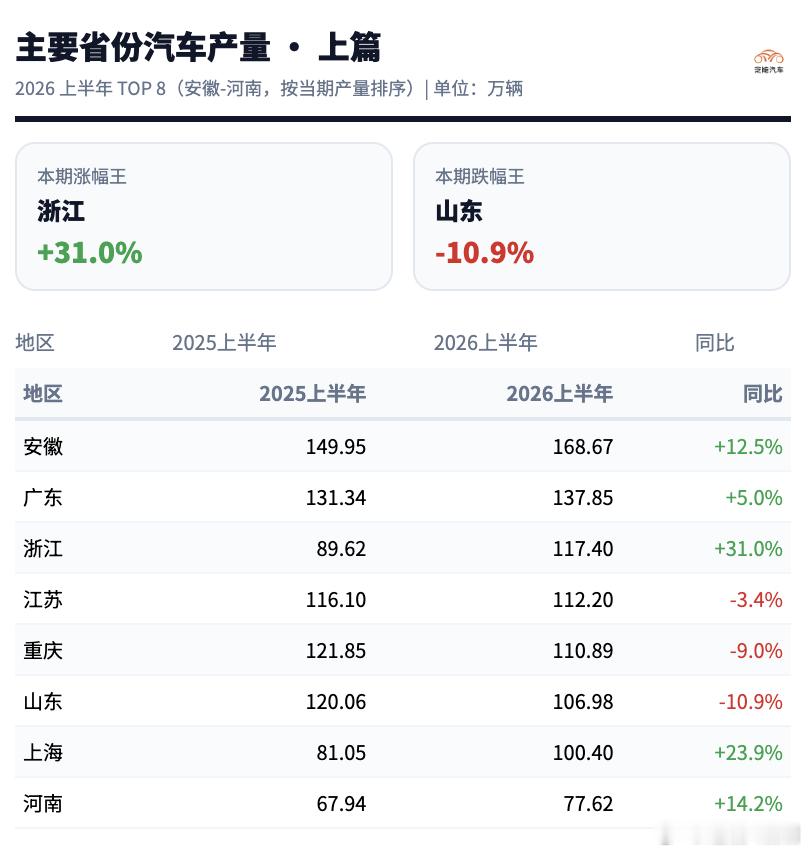The image size is (808, 854).
Task: Click the +14.2% cell for 河南
Action: 748,804
